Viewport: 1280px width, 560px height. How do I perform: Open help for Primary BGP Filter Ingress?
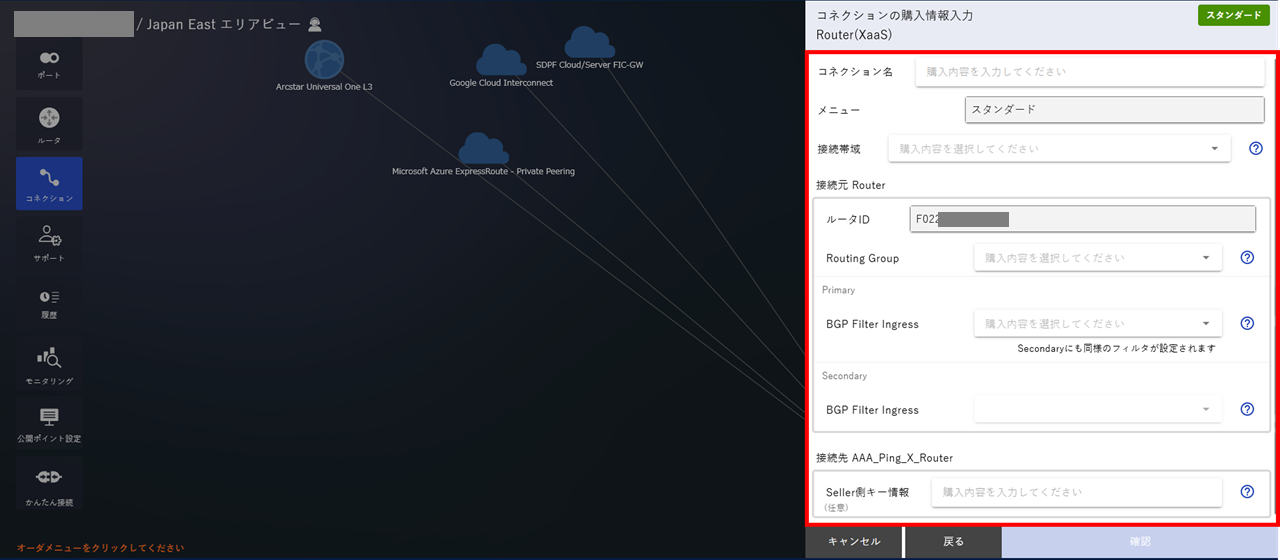tap(1247, 323)
